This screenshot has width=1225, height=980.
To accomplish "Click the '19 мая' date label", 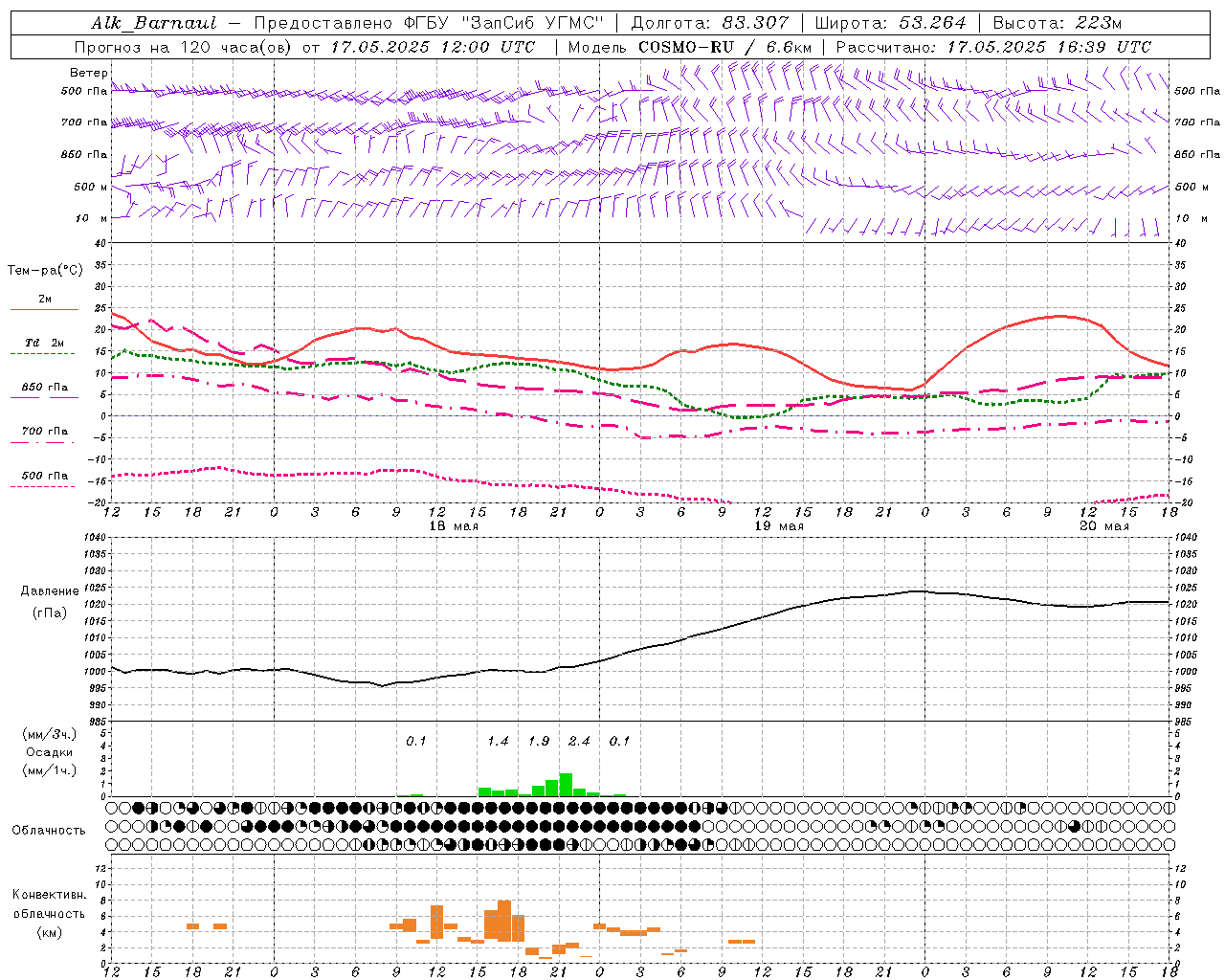I will (779, 526).
